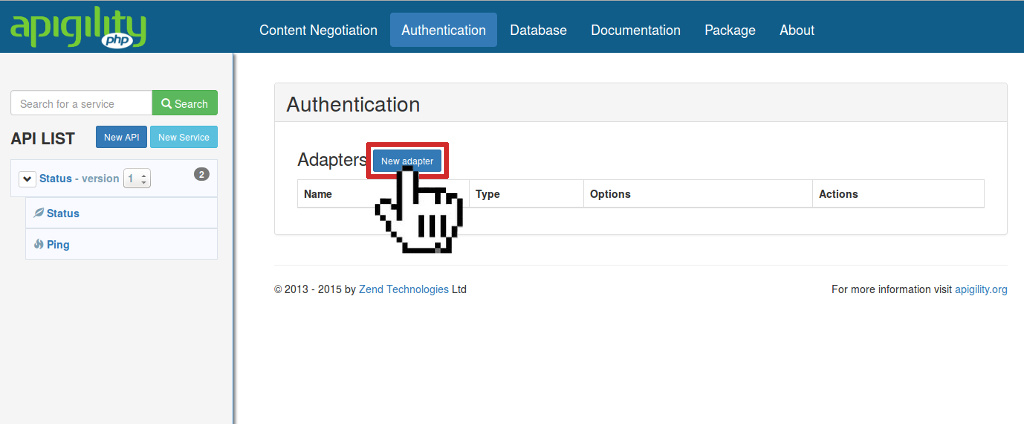This screenshot has height=424, width=1024.
Task: Select the Status service in the list
Action: (x=121, y=213)
